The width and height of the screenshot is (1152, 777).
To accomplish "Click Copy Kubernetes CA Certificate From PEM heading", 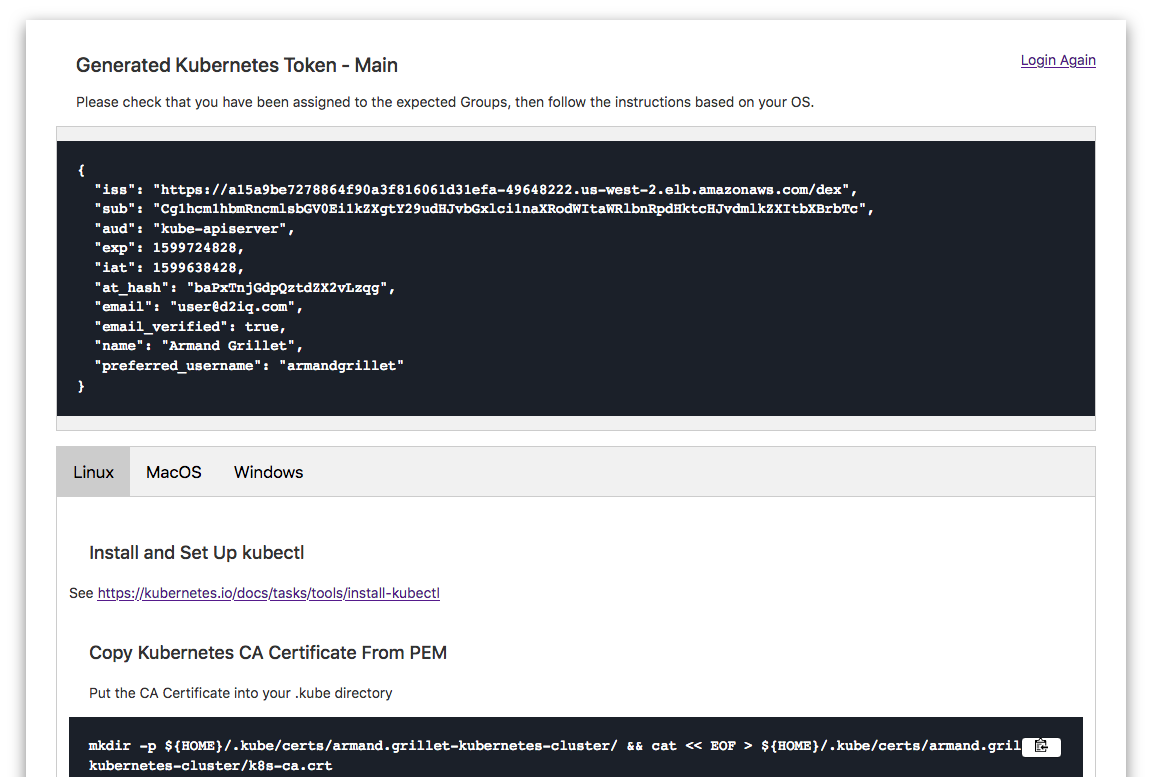I will 267,653.
